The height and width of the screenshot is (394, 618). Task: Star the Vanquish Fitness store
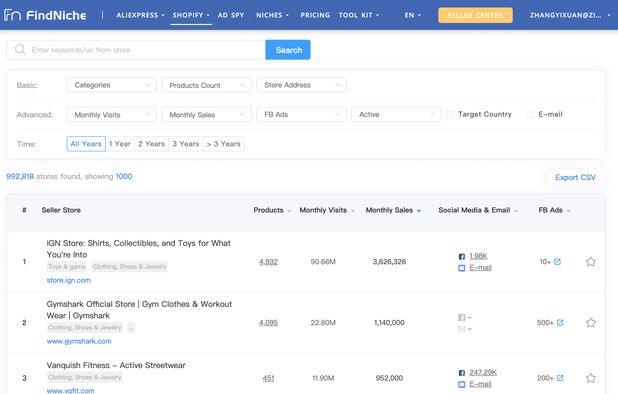tap(590, 378)
